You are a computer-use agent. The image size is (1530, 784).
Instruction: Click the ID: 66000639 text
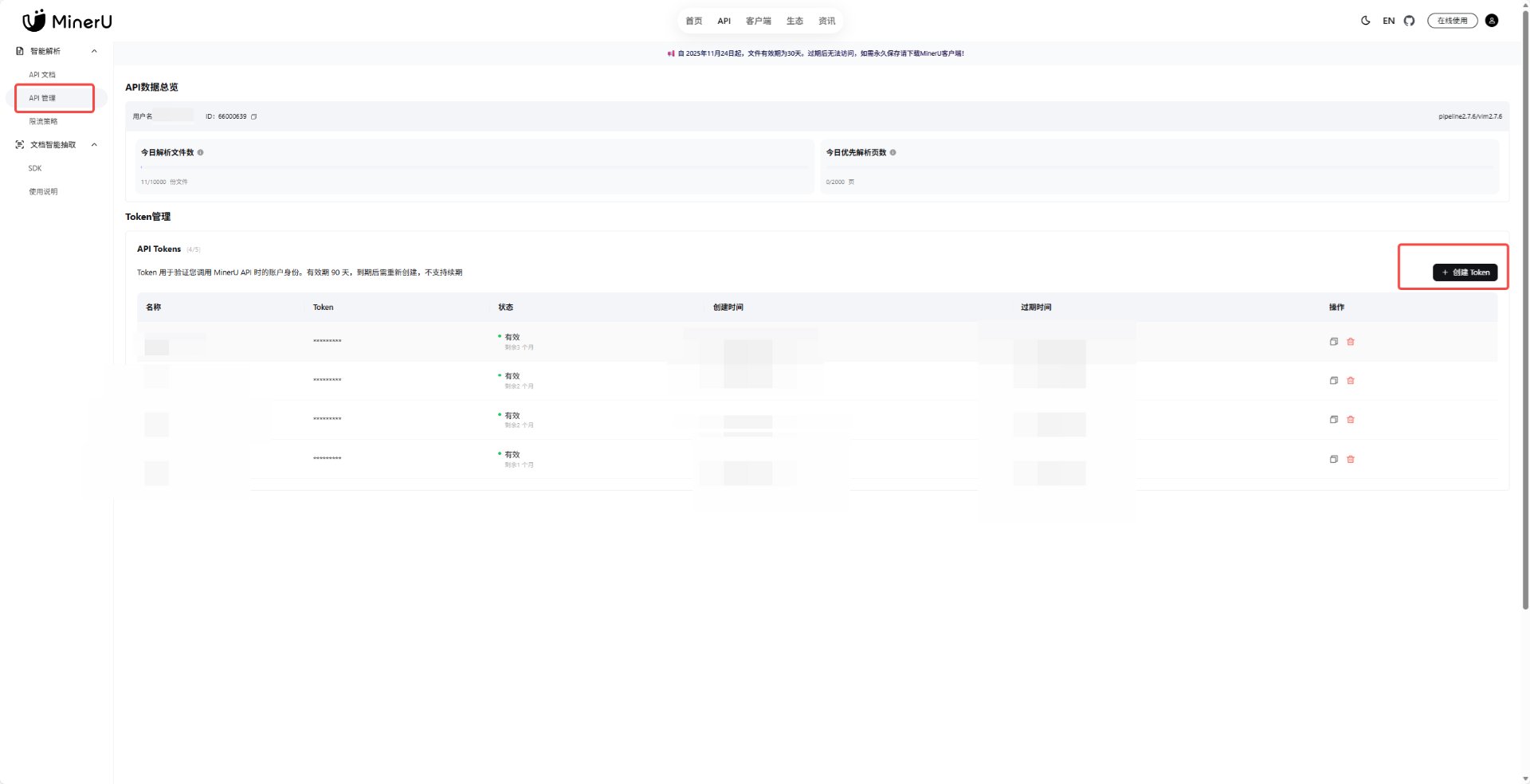tap(226, 116)
